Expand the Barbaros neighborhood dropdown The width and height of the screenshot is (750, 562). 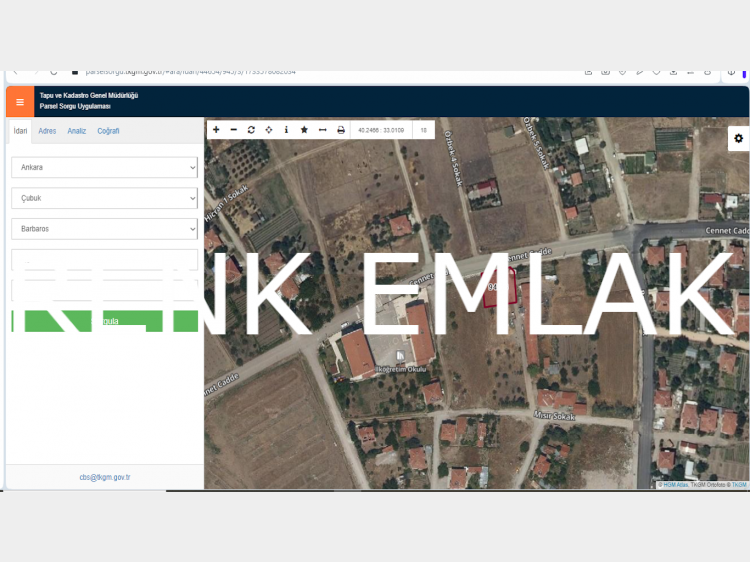pos(104,229)
